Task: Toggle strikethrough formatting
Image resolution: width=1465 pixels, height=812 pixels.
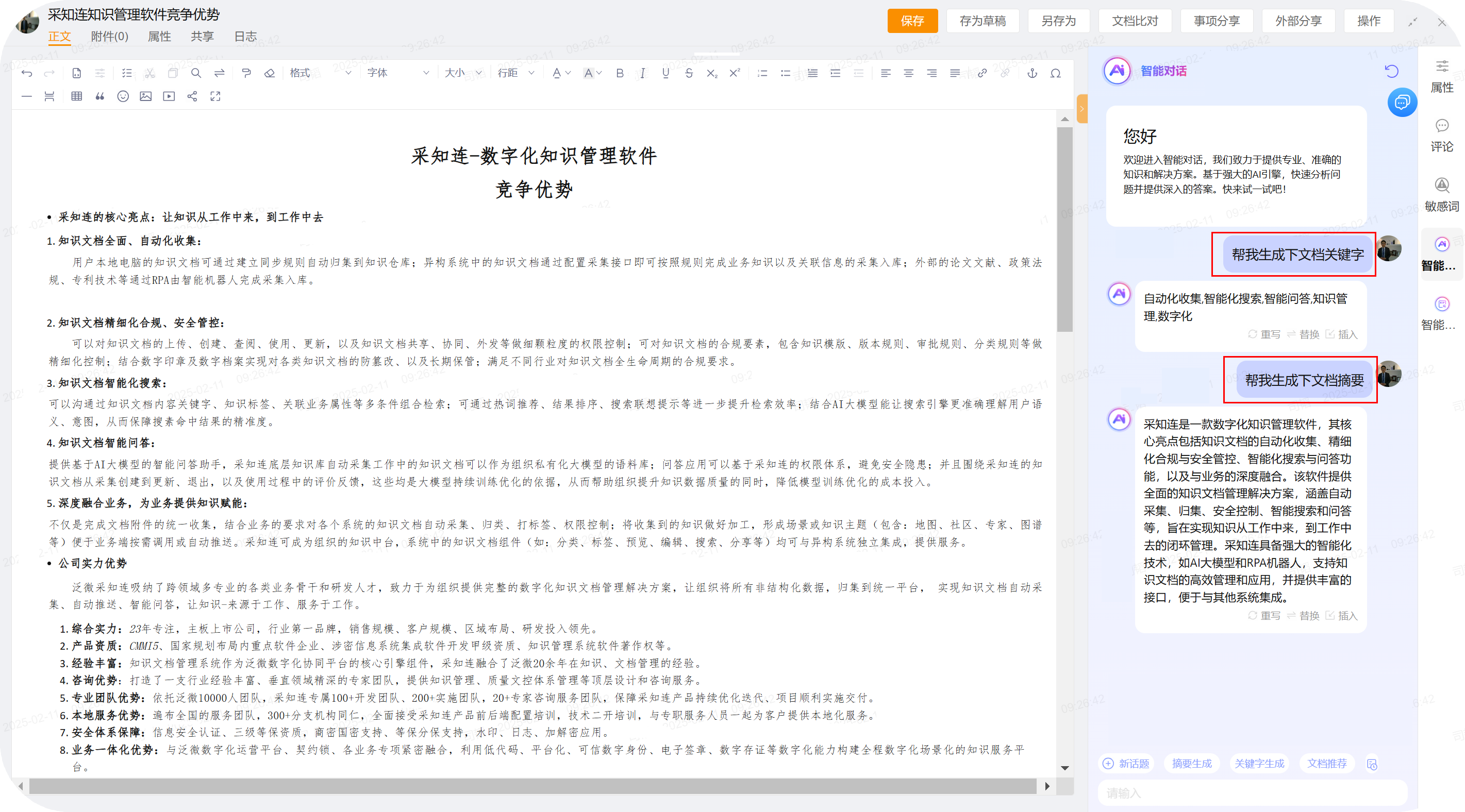Action: point(689,73)
